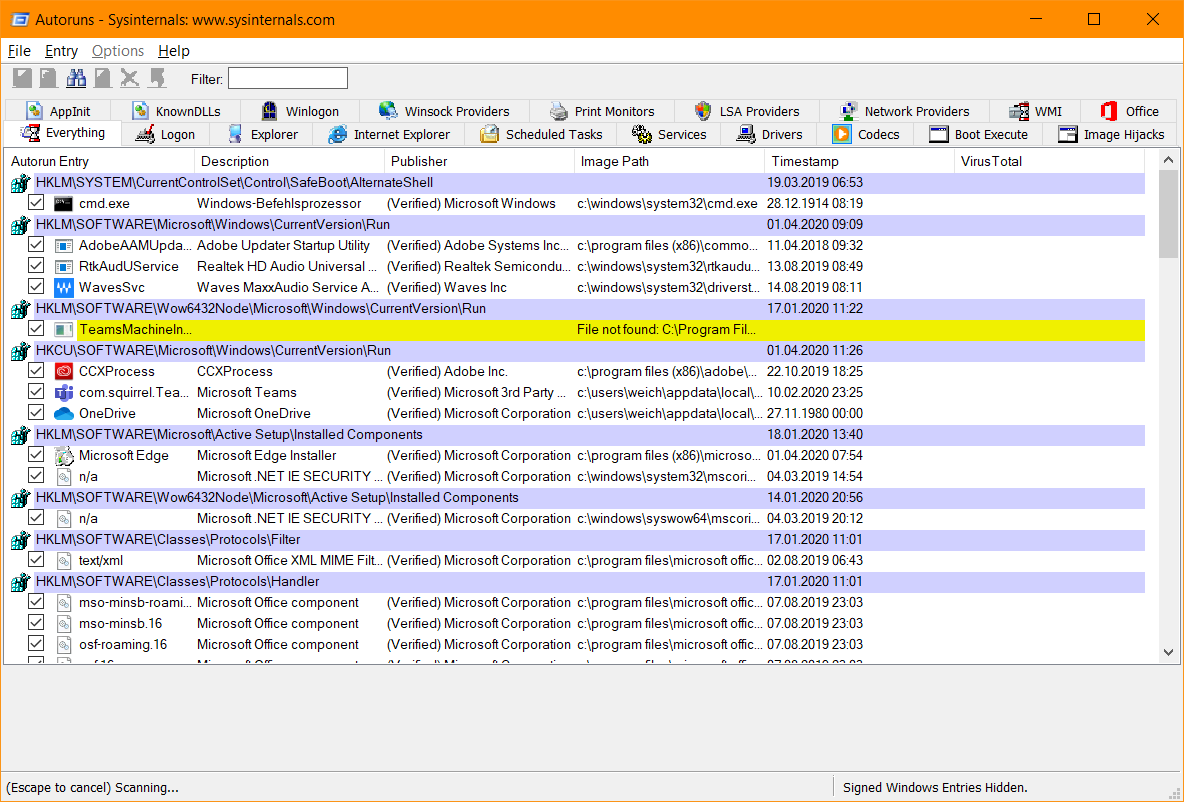Click the Print Monitors printer icon
Screen dimensions: 1184x802
coord(558,111)
